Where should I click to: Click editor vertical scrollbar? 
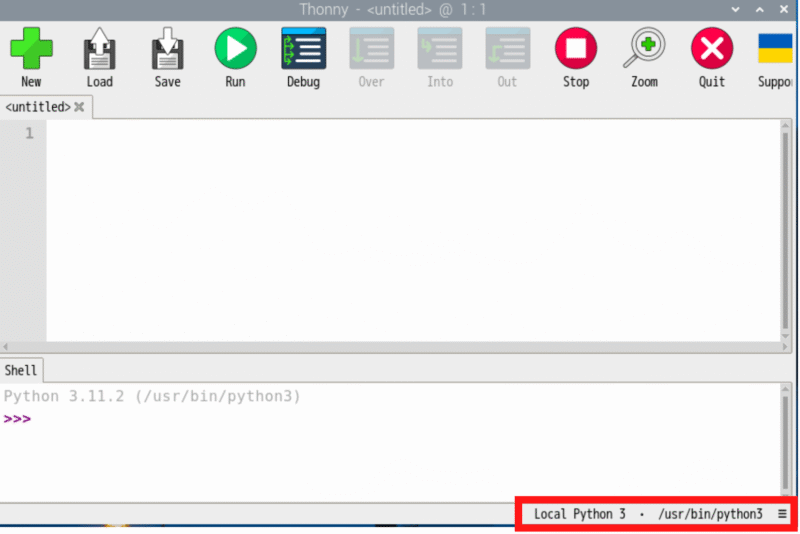coord(785,230)
